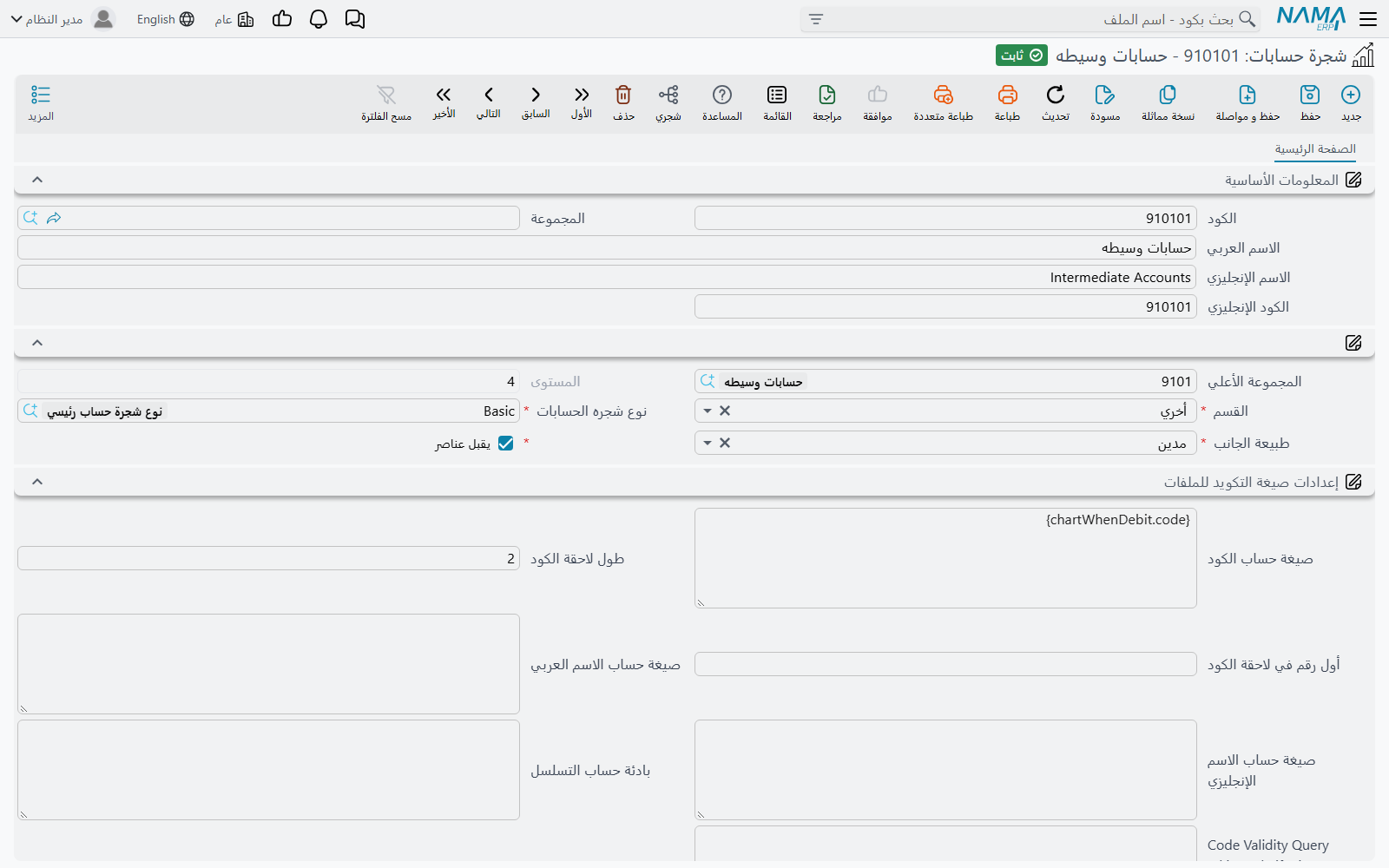The height and width of the screenshot is (868, 1389).
Task: Collapse المعلومات الأساسية section
Action: (x=37, y=180)
